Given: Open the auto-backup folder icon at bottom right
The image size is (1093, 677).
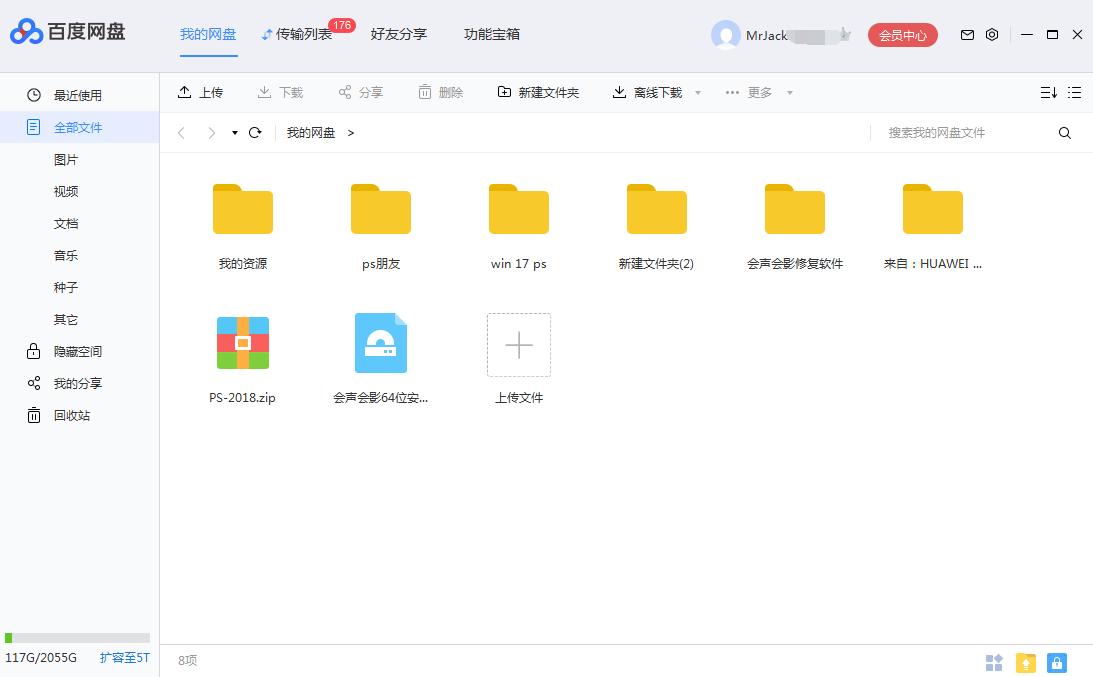Looking at the screenshot, I should [x=1025, y=662].
